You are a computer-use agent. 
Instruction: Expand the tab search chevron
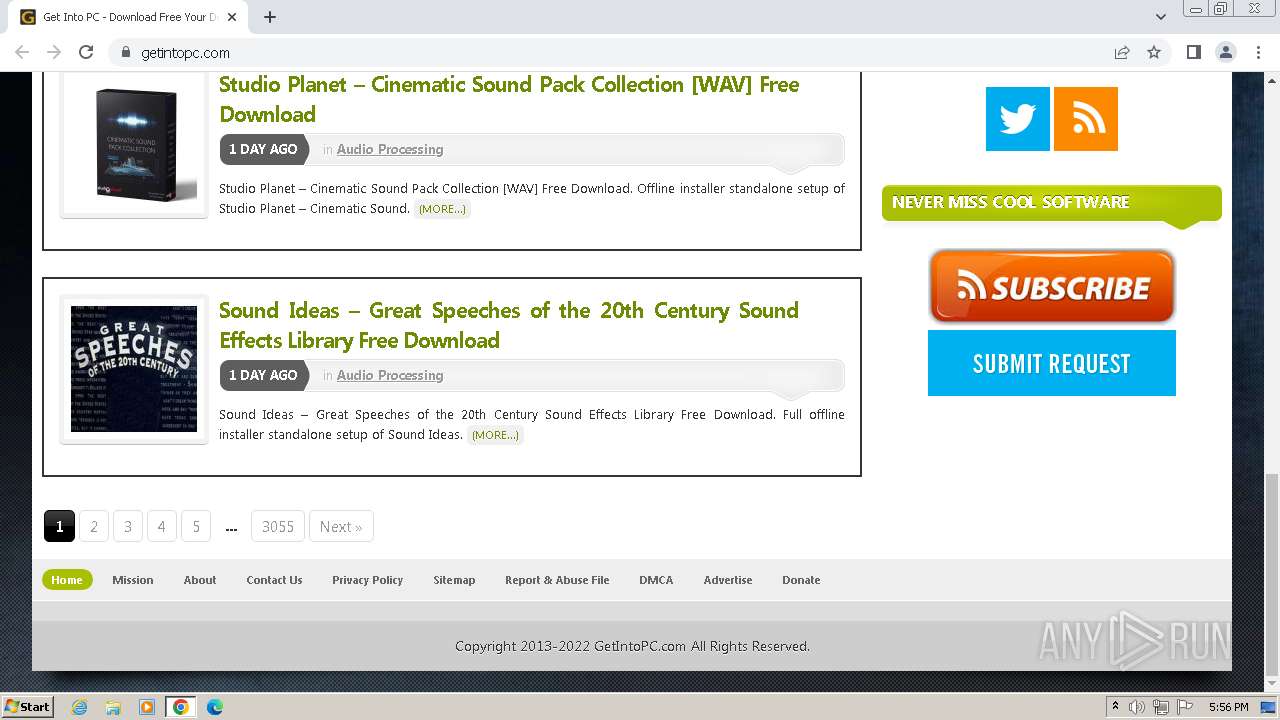1160,17
